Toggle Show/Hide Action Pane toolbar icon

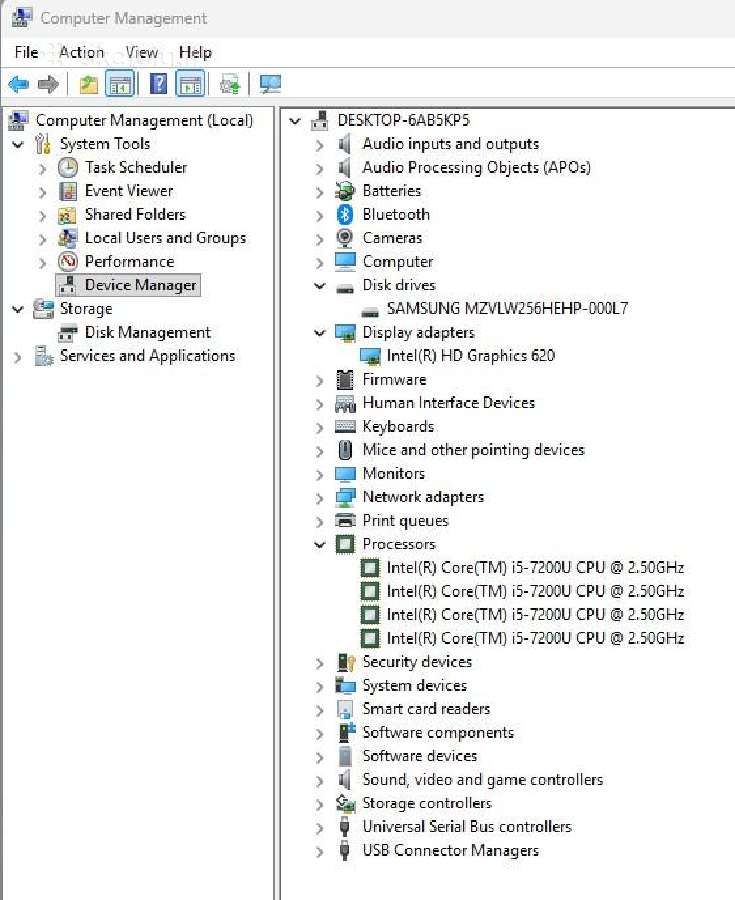[190, 85]
